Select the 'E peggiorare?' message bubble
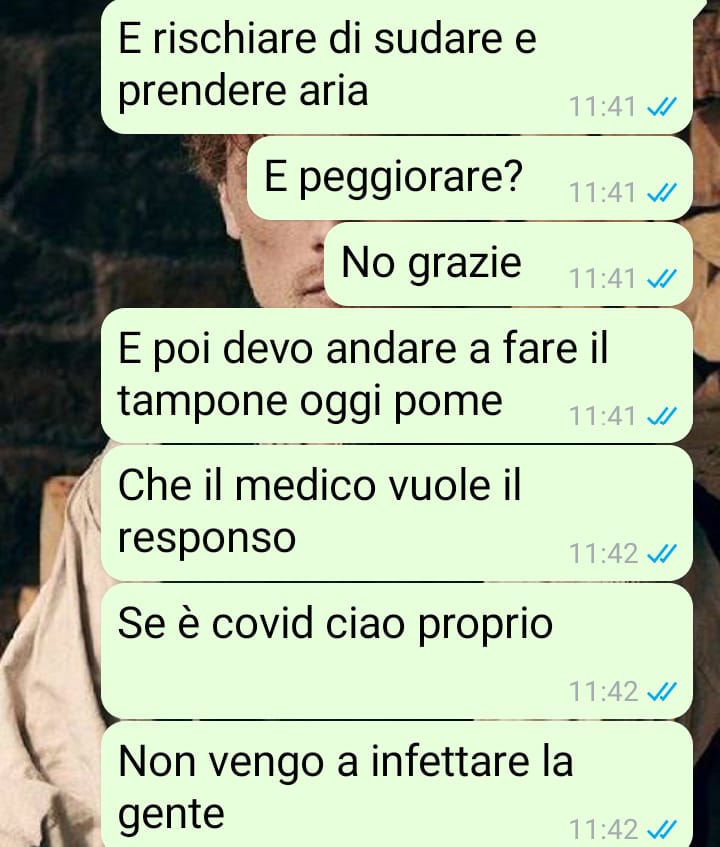 [x=470, y=178]
